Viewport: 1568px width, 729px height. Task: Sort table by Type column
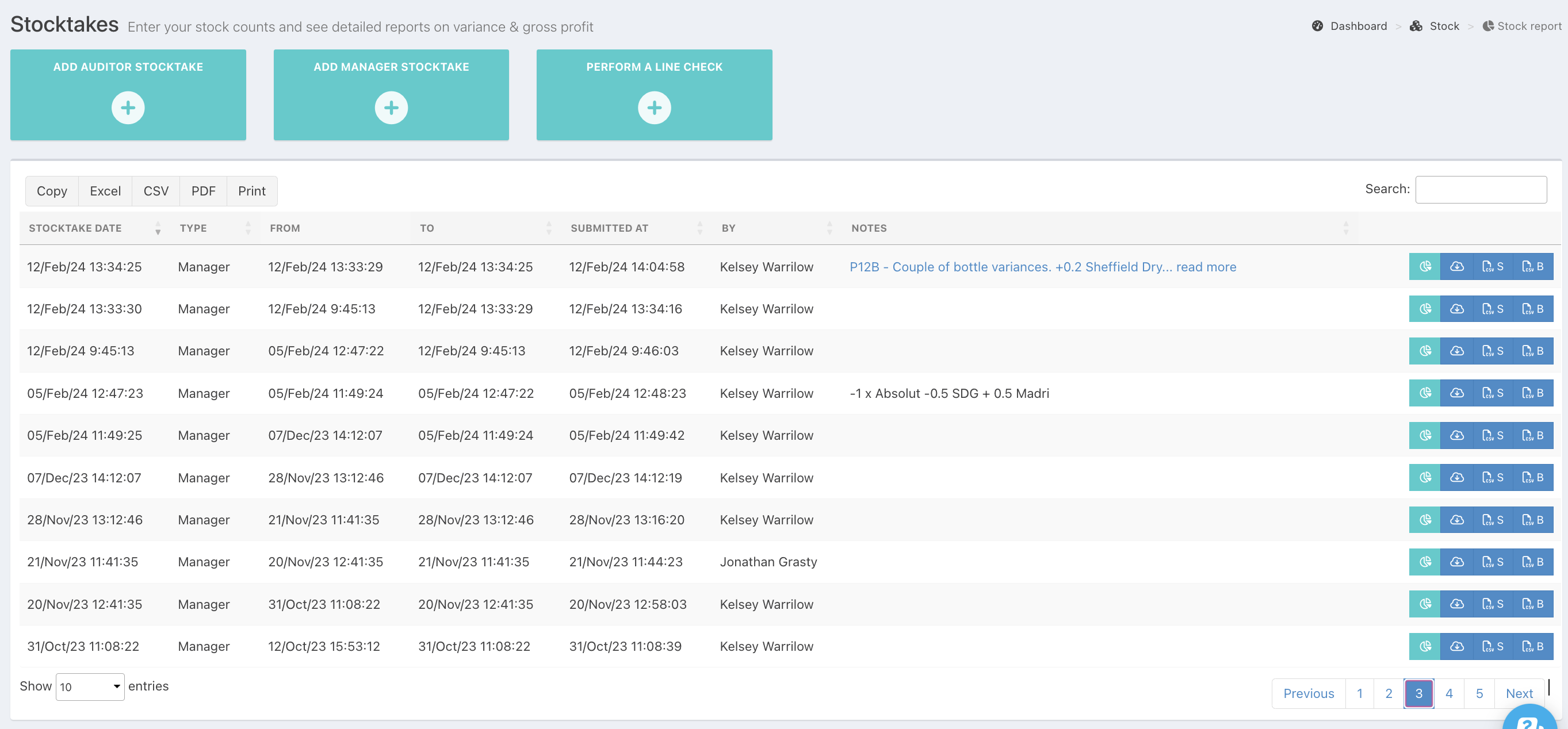pyautogui.click(x=216, y=228)
